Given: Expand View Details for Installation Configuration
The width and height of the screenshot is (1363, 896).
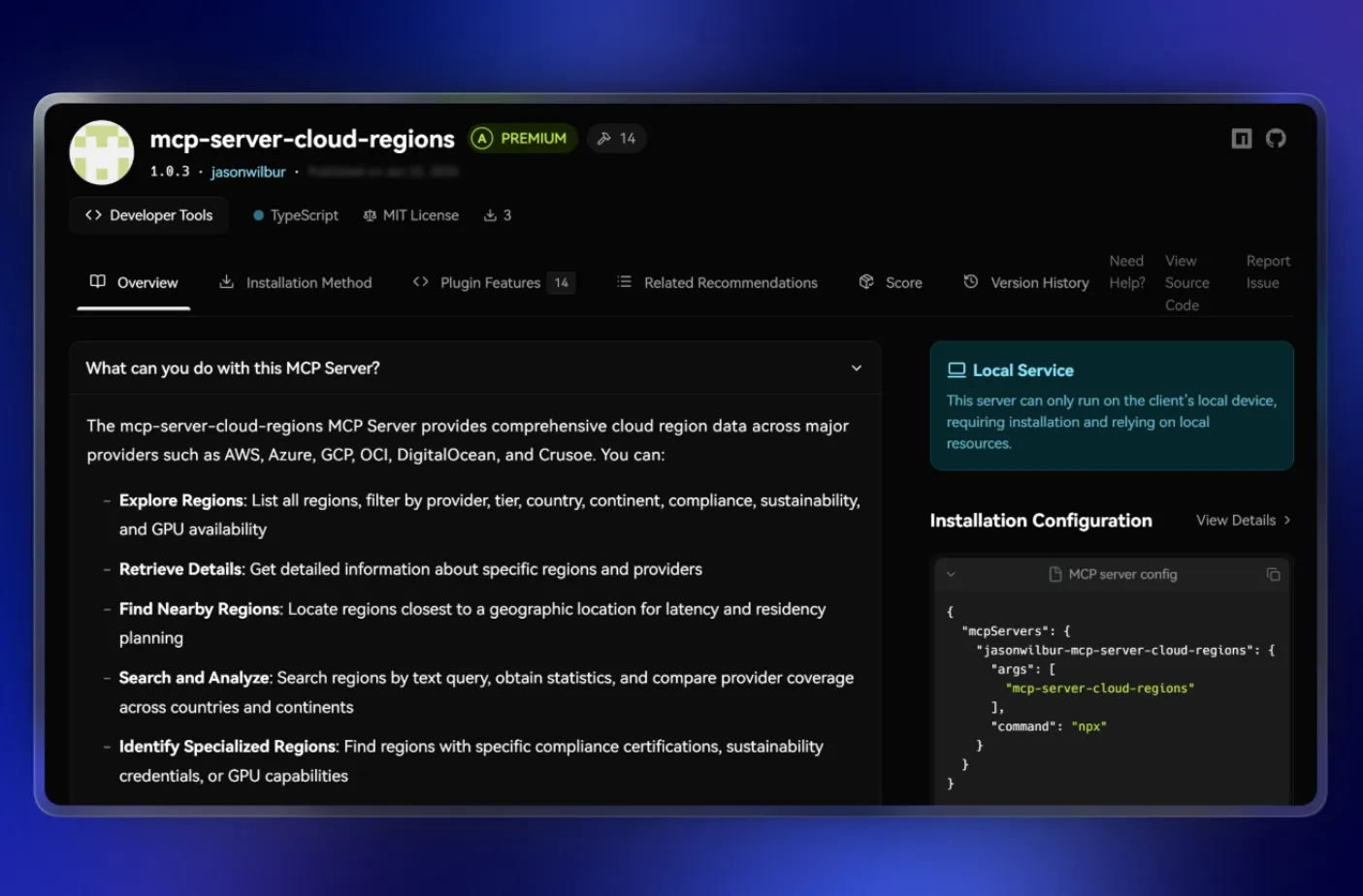Looking at the screenshot, I should pyautogui.click(x=1243, y=520).
